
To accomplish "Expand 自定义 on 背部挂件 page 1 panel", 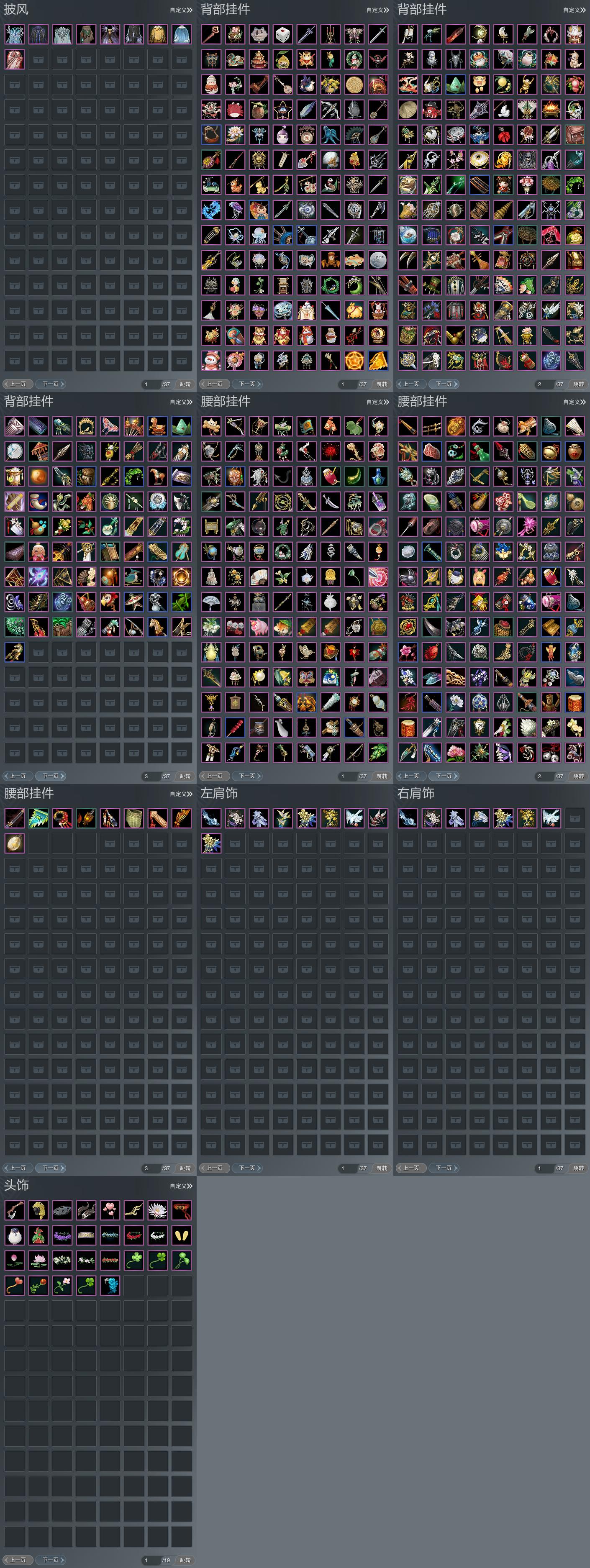I will (x=377, y=10).
